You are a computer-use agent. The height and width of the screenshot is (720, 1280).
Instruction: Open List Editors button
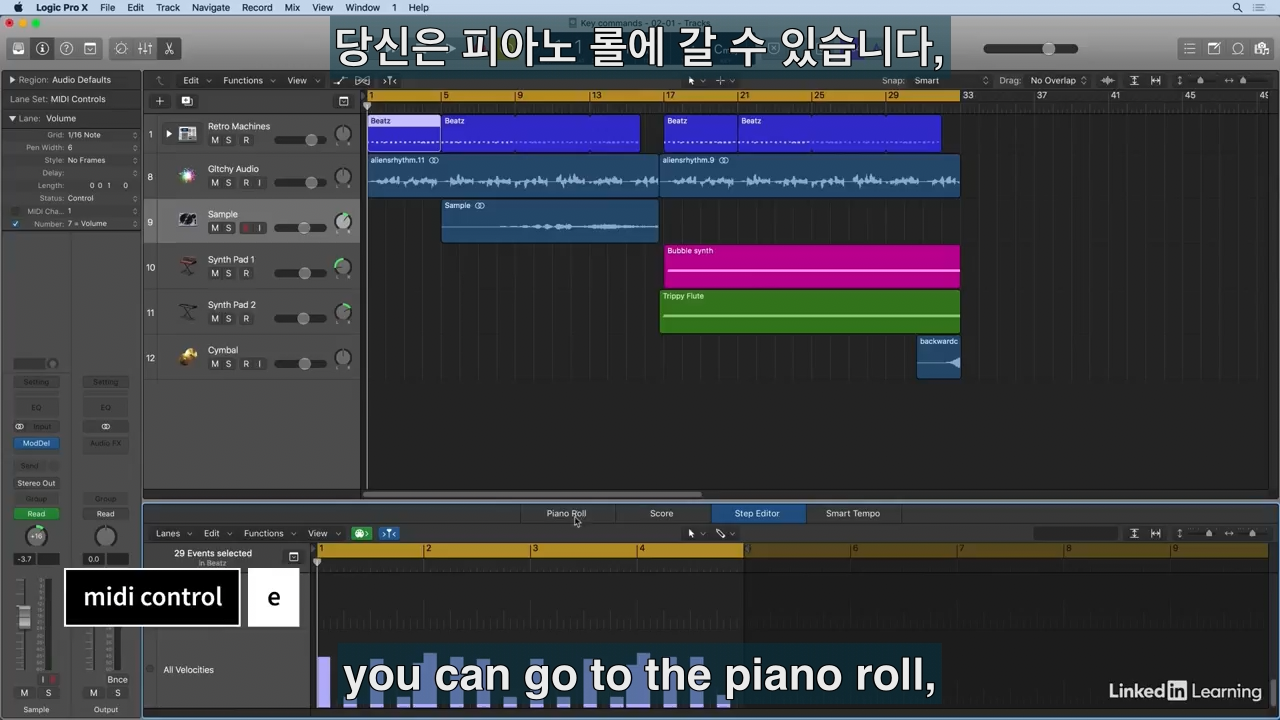(x=1189, y=48)
